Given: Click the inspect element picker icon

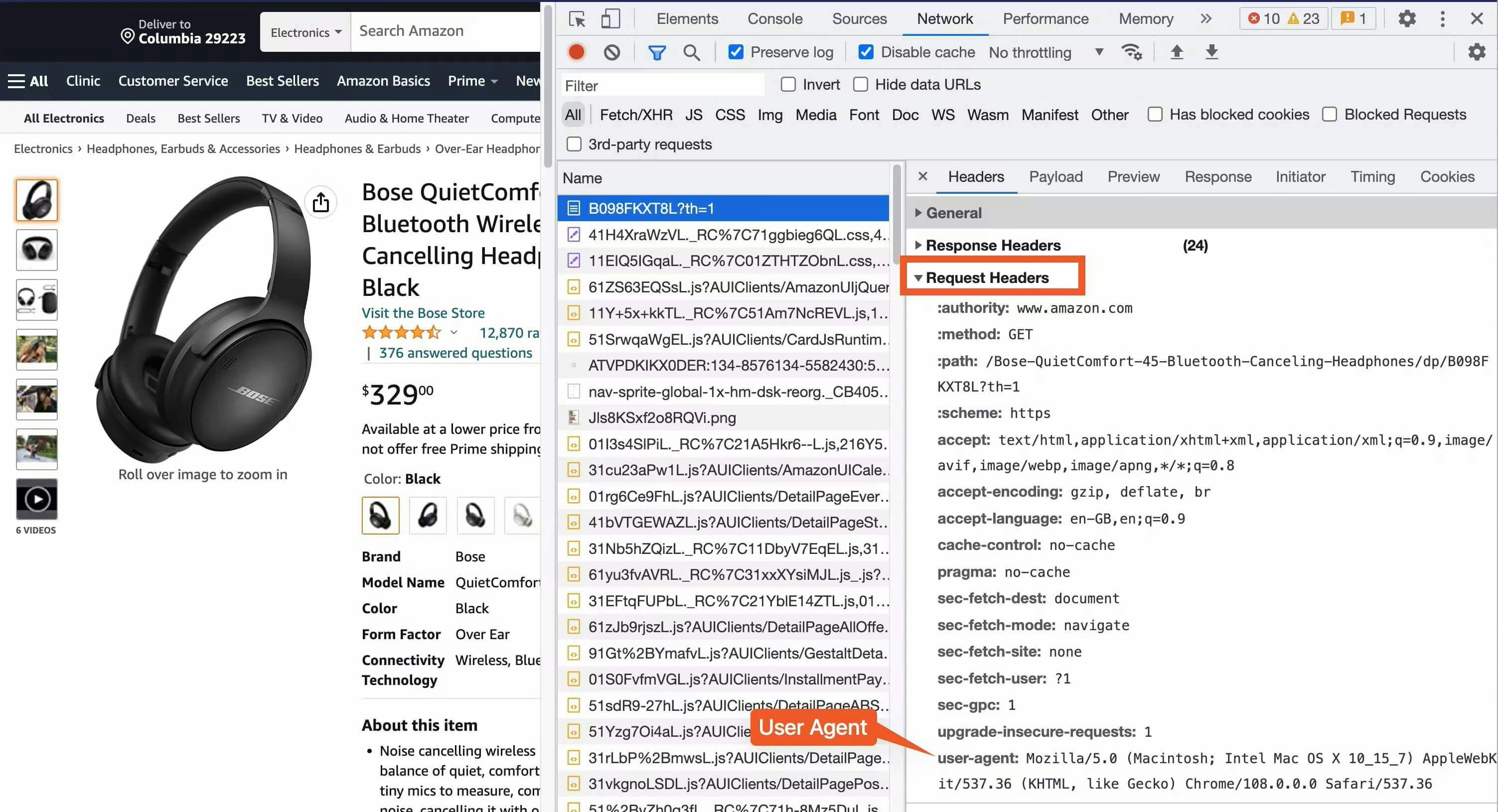Looking at the screenshot, I should pyautogui.click(x=577, y=18).
